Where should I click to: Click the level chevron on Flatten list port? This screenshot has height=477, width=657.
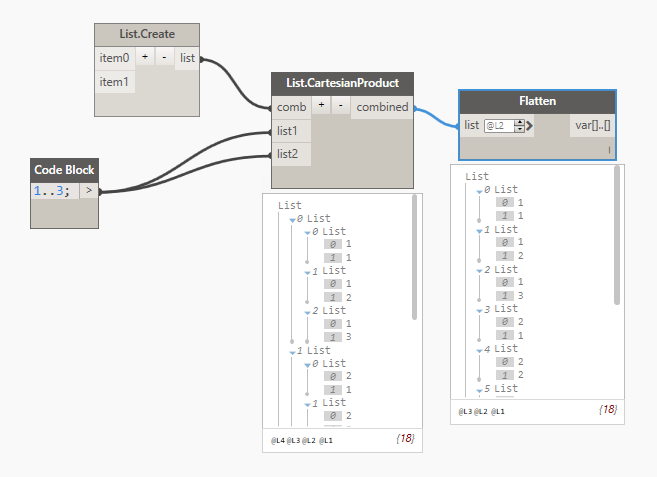coord(530,126)
